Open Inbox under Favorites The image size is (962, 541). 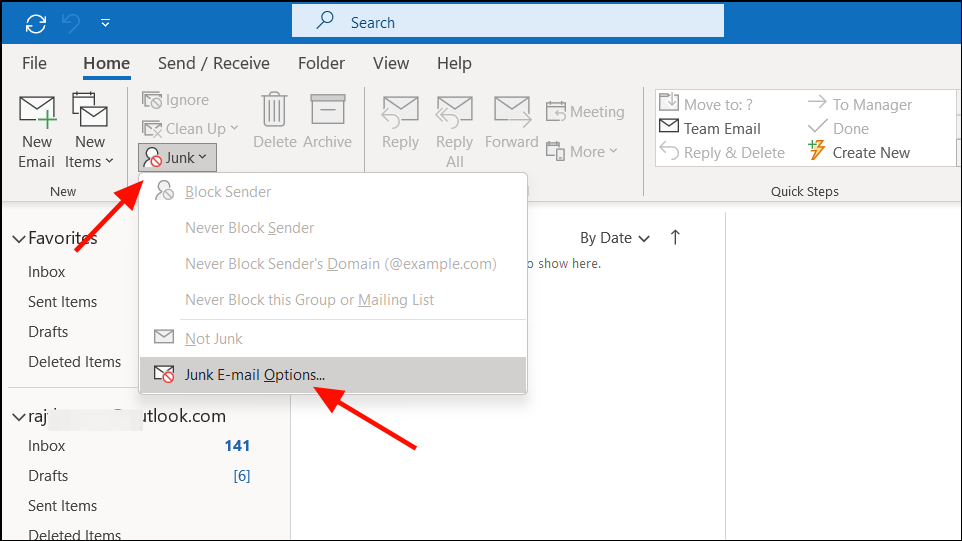click(47, 272)
